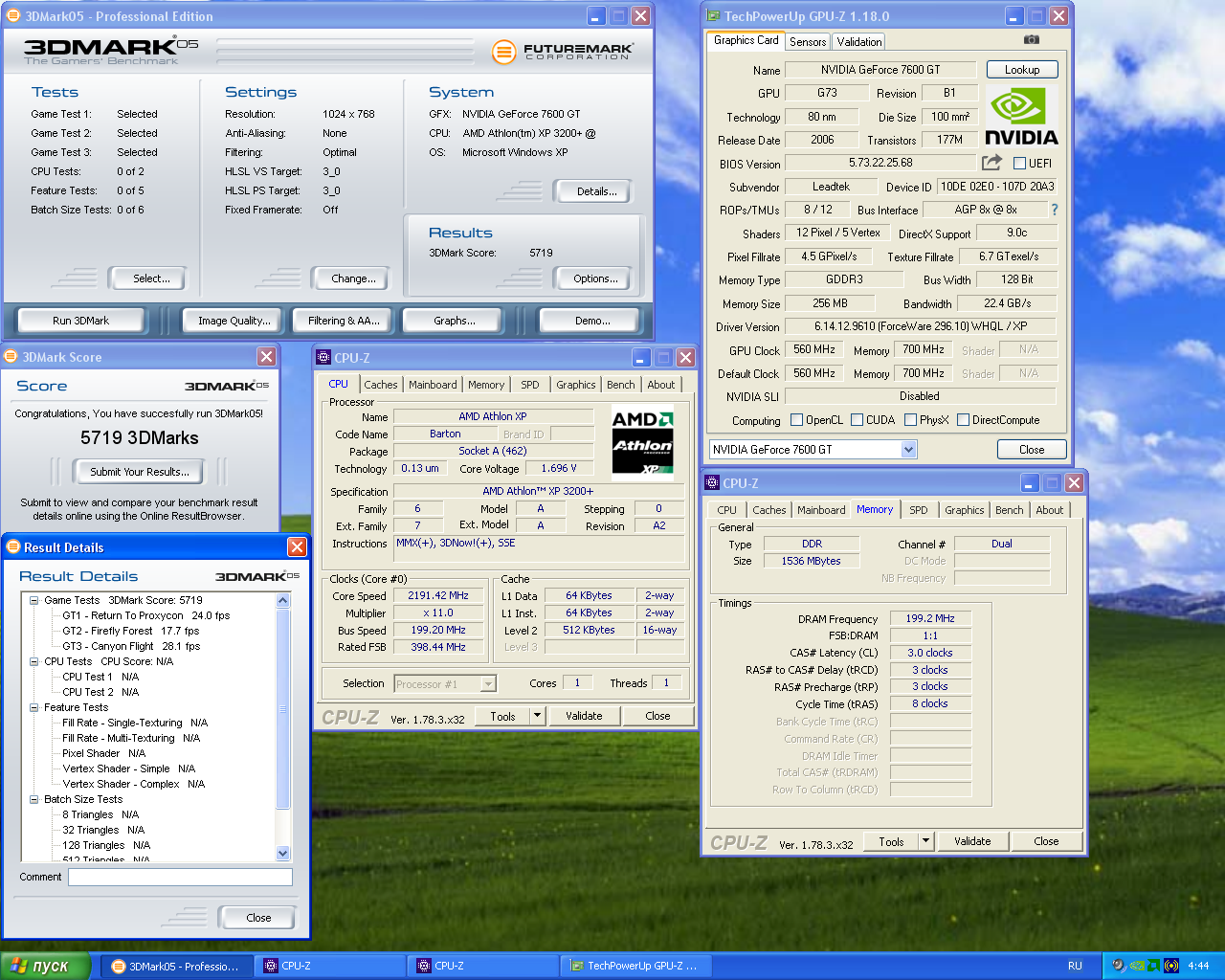Collapse the Feature Tests tree node
The height and width of the screenshot is (980, 1225).
[x=34, y=708]
